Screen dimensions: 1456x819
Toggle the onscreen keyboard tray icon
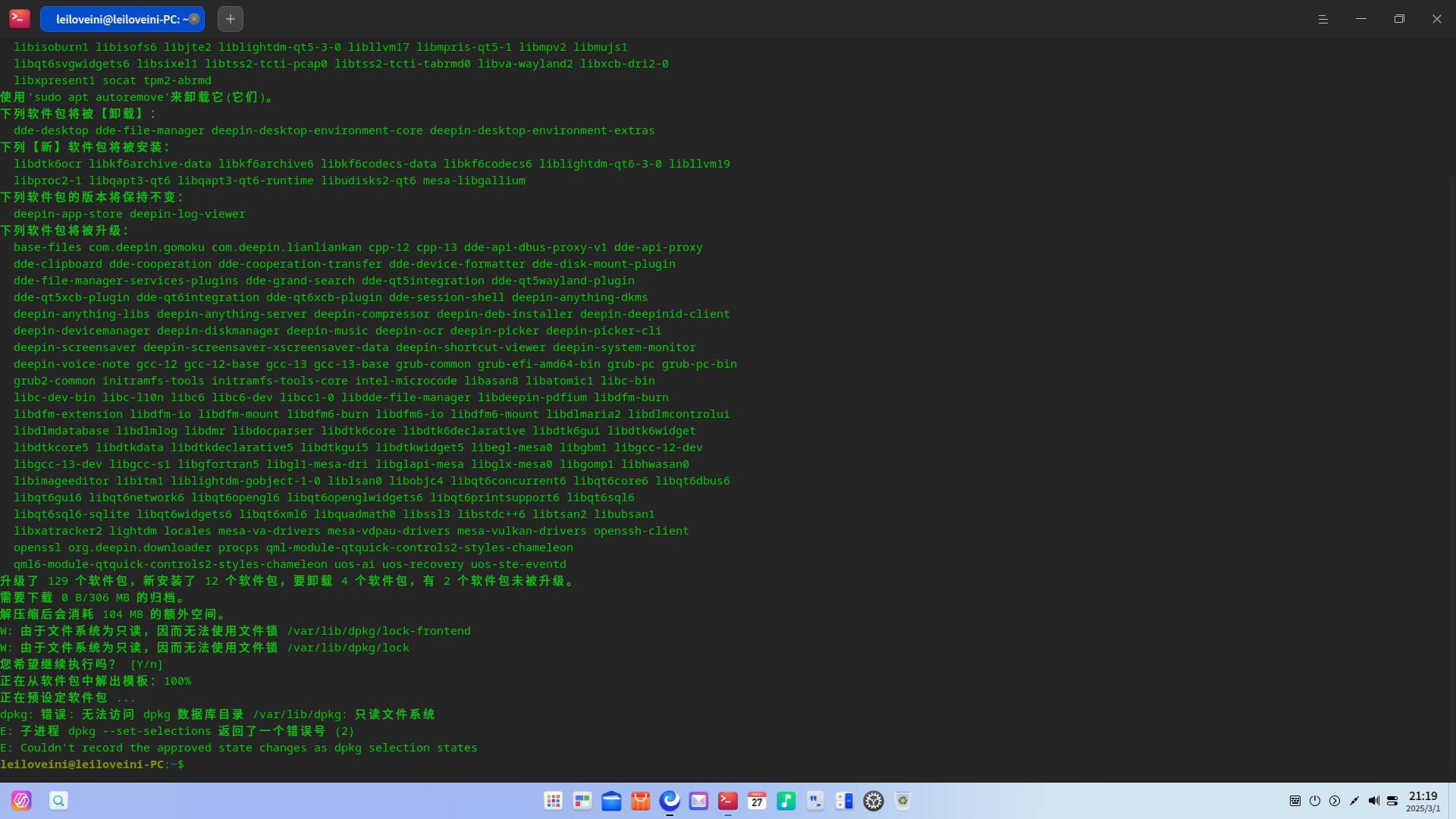click(1295, 801)
